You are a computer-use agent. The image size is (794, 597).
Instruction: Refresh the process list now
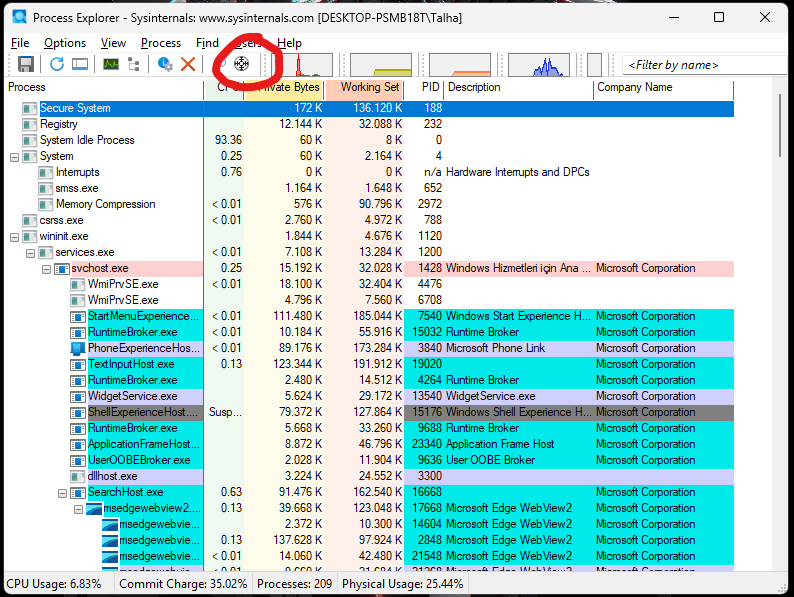click(57, 64)
